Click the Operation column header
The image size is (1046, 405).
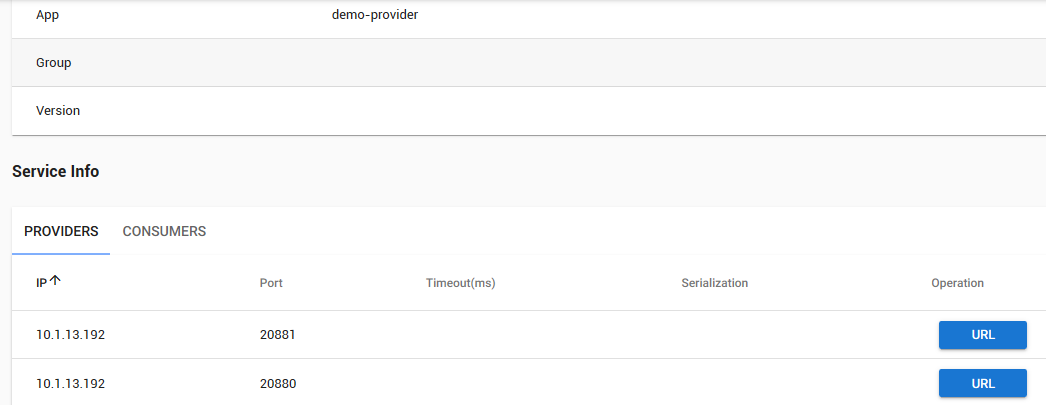click(x=957, y=283)
